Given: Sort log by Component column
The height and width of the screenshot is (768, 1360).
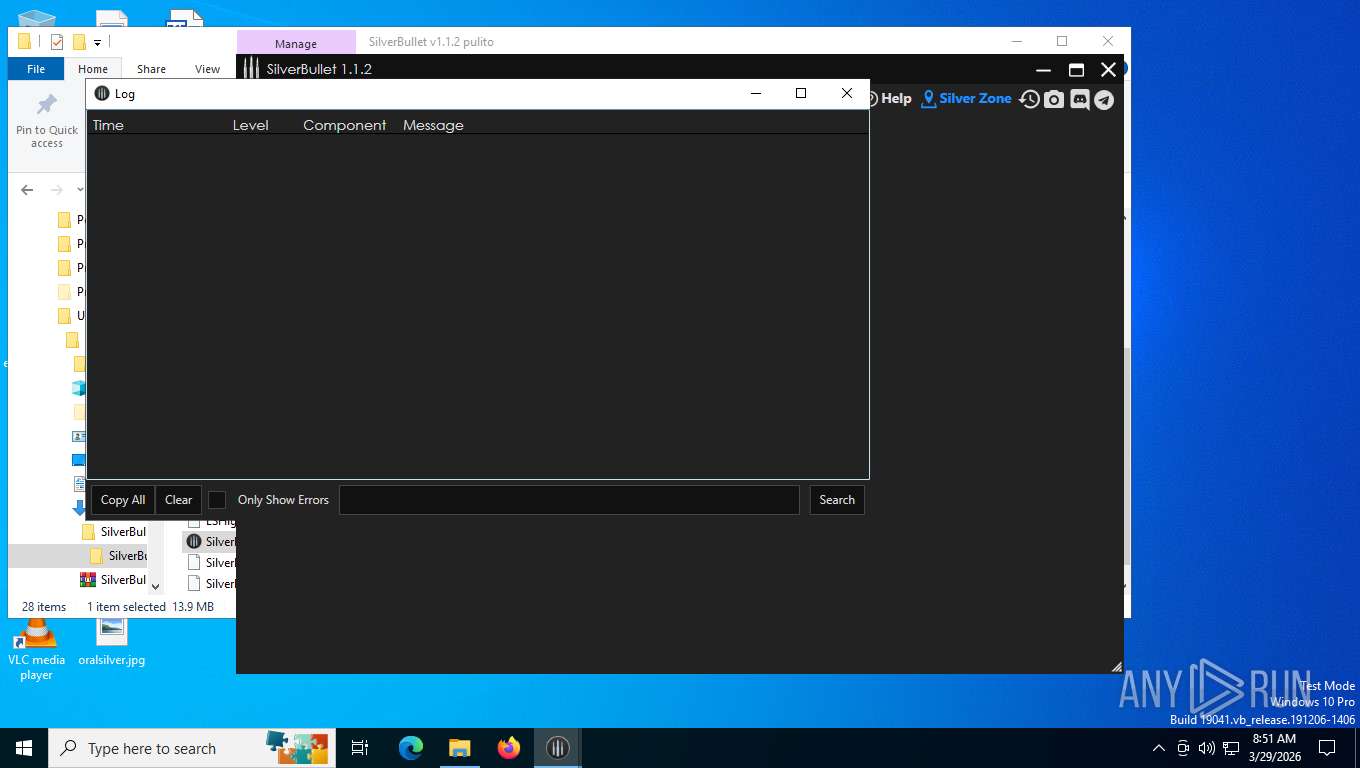Looking at the screenshot, I should [345, 125].
